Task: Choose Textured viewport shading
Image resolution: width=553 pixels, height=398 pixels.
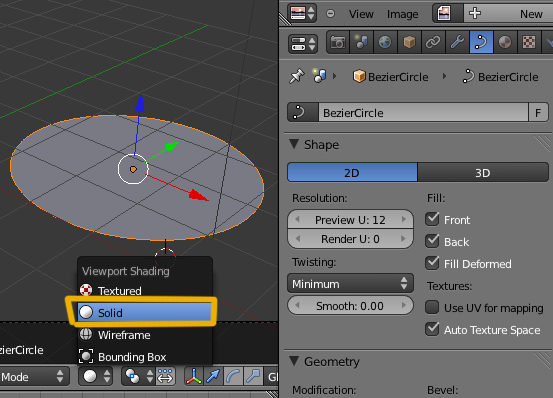Action: point(145,290)
